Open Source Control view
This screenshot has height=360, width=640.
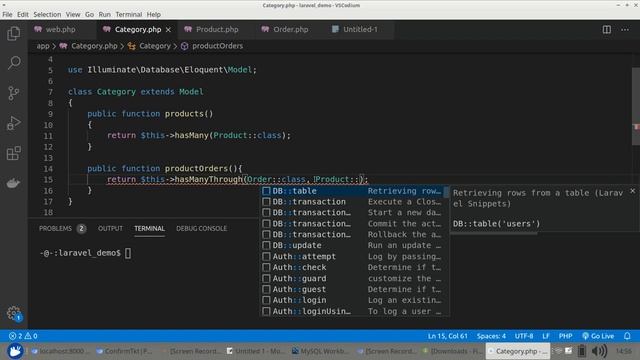click(x=13, y=93)
